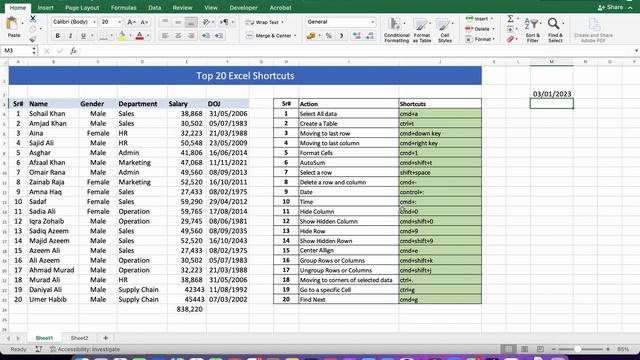
Task: Open the Page Layout ribbon tab
Action: 82,8
